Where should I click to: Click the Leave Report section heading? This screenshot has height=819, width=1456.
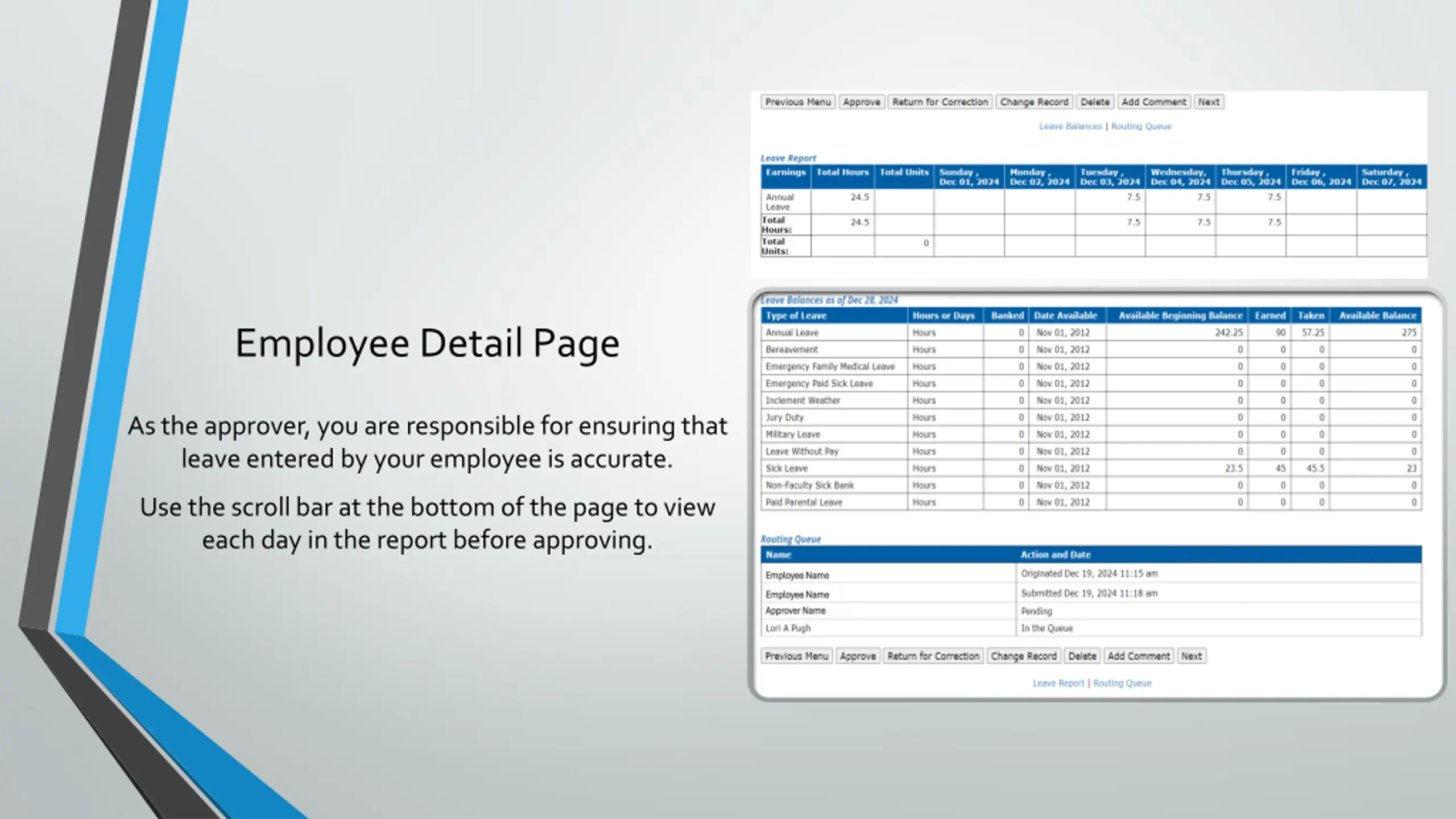pyautogui.click(x=788, y=158)
